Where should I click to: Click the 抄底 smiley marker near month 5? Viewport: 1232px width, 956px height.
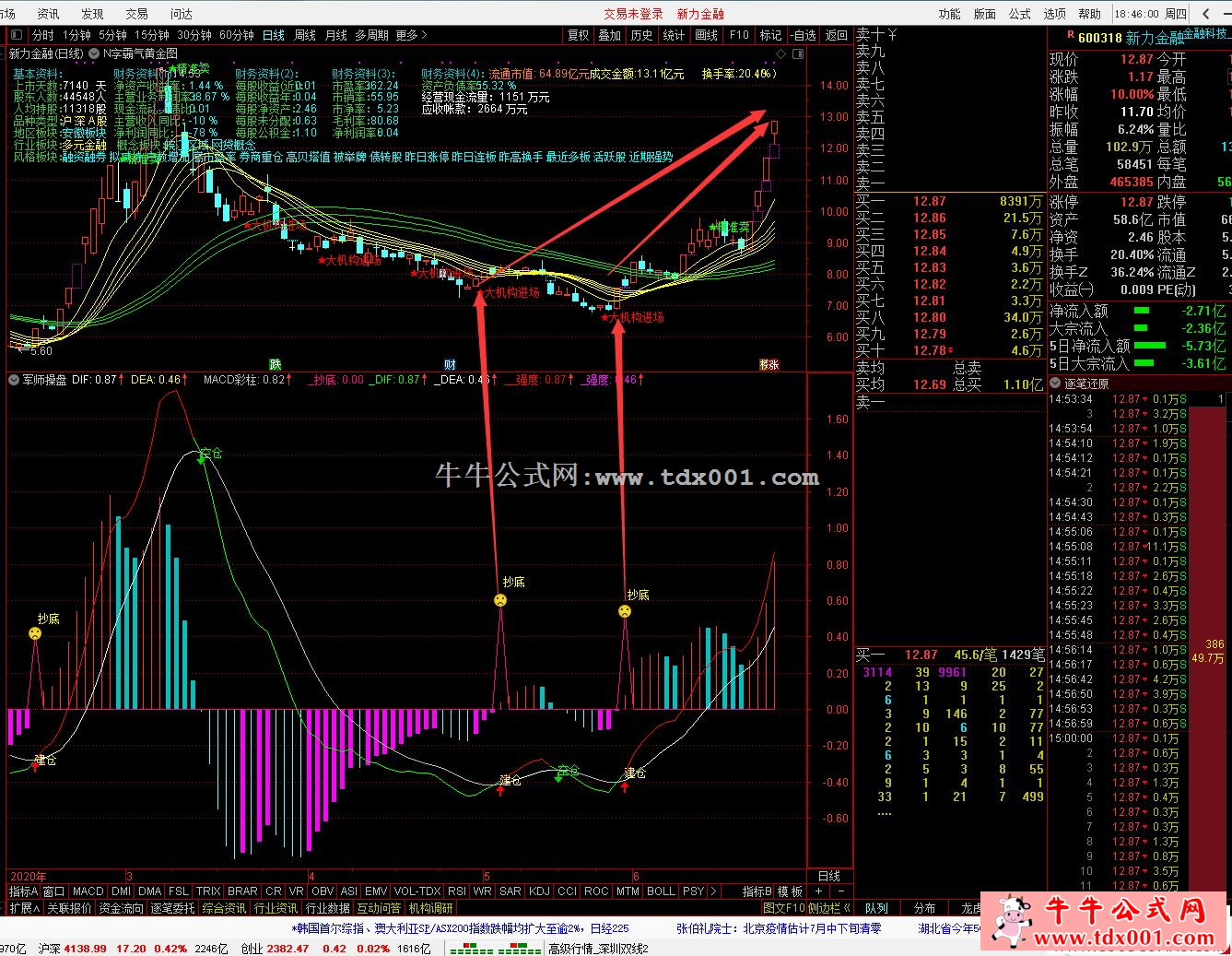500,600
